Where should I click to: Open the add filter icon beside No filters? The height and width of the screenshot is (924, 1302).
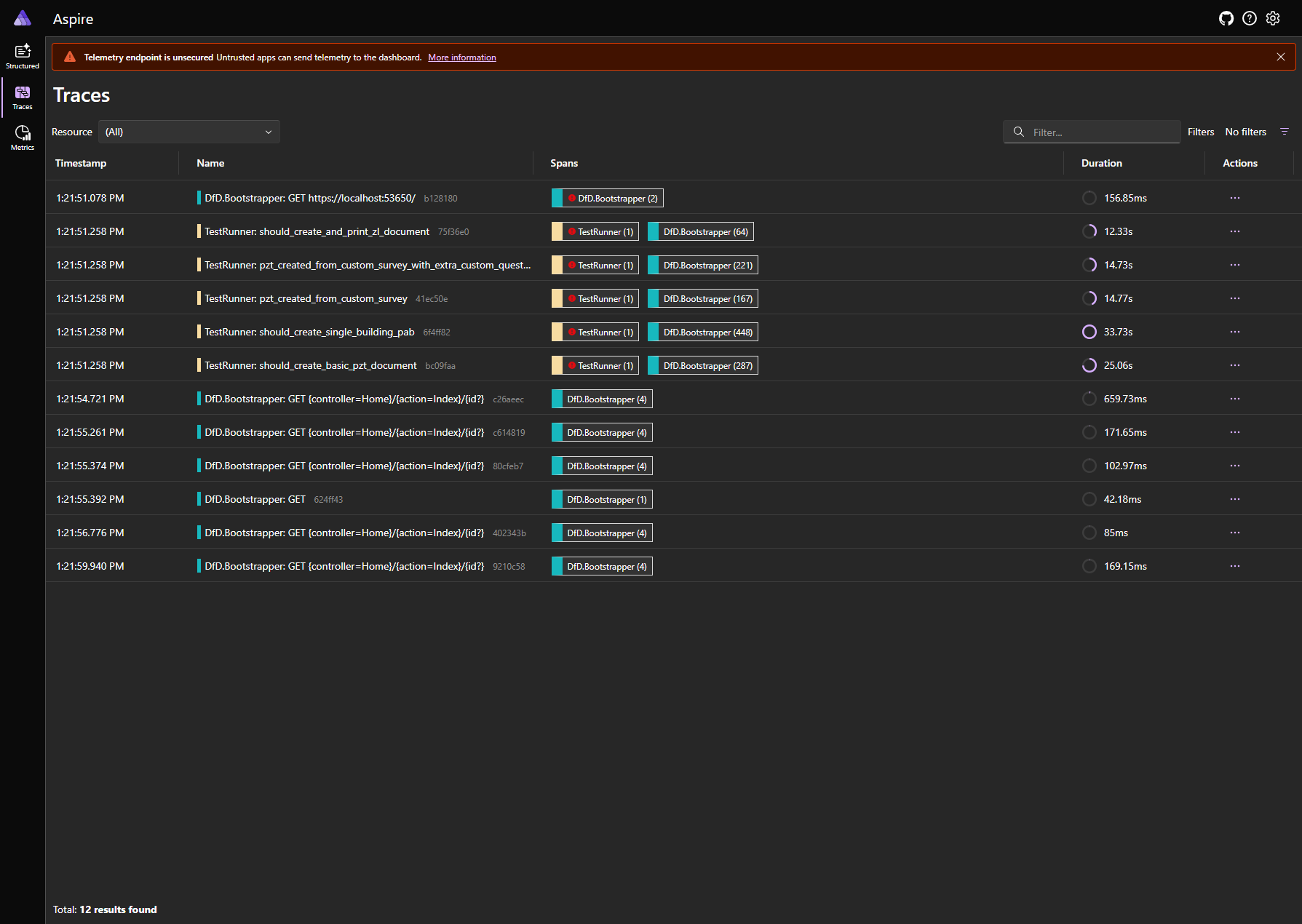[x=1285, y=132]
